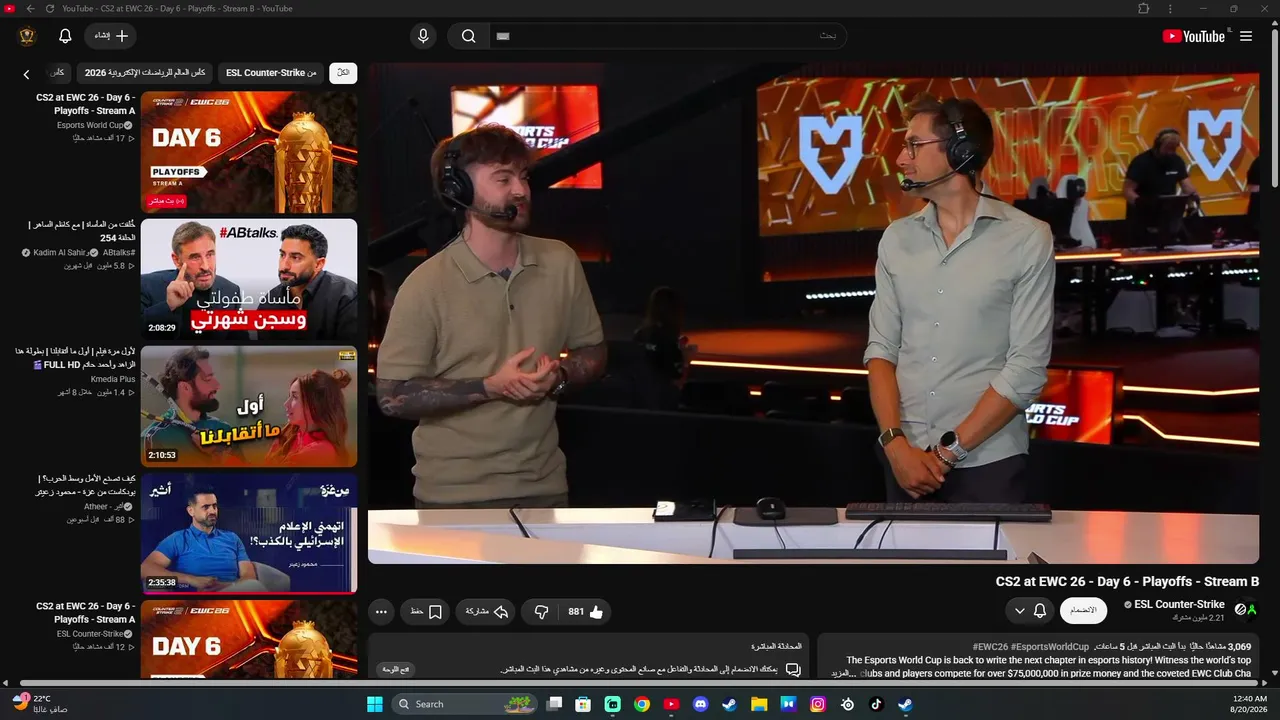Expand the video description (المزيد)

click(842, 674)
